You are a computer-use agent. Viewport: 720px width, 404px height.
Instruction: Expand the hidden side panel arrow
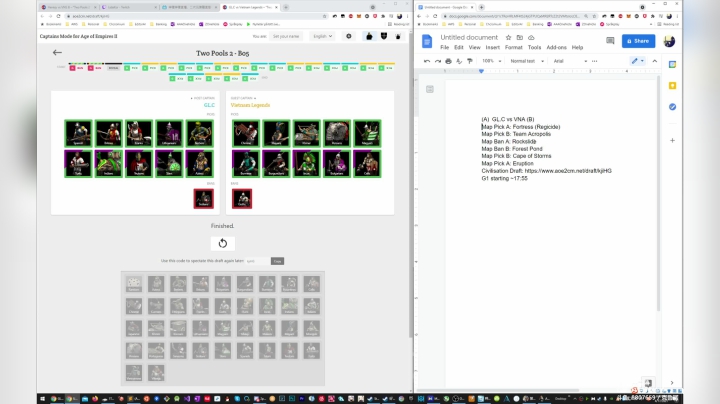click(672, 383)
